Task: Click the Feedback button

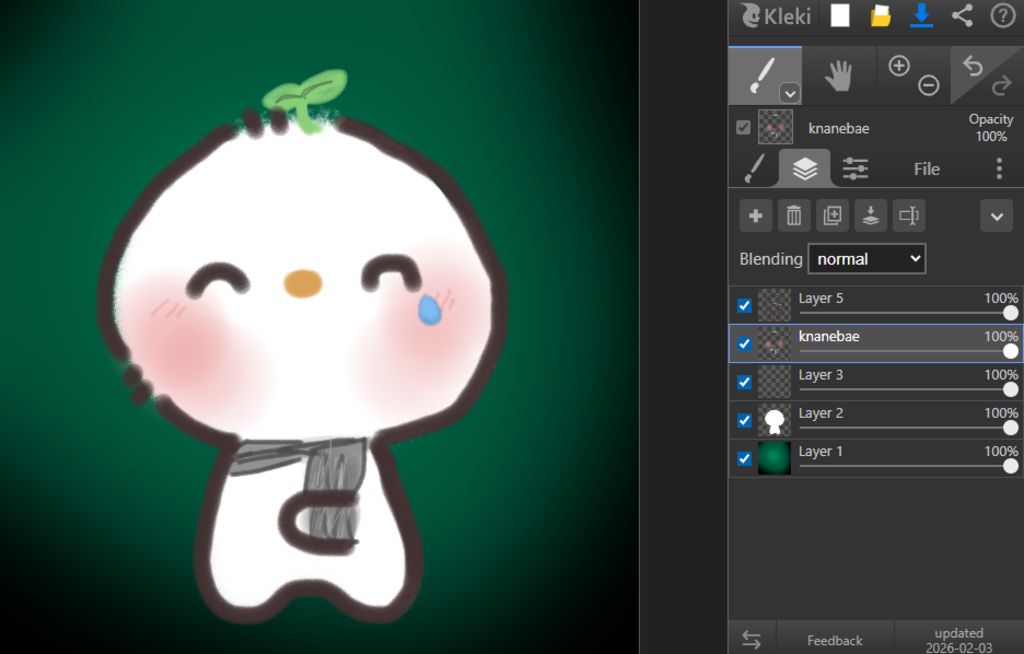Action: [835, 640]
